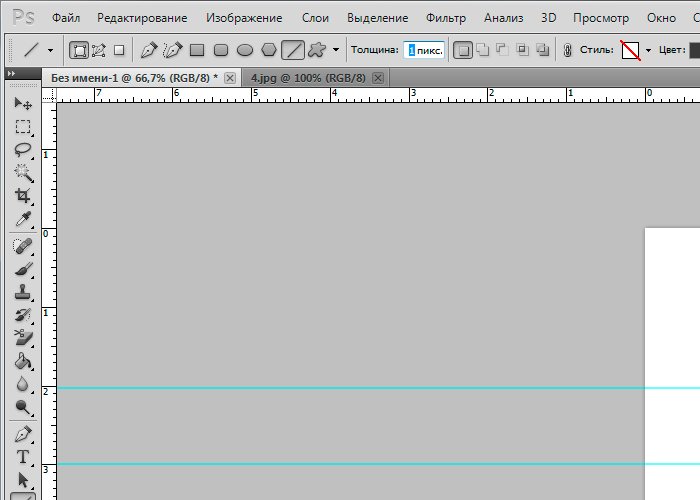Image resolution: width=700 pixels, height=500 pixels.
Task: Choose the Lasso tool
Action: click(x=22, y=150)
